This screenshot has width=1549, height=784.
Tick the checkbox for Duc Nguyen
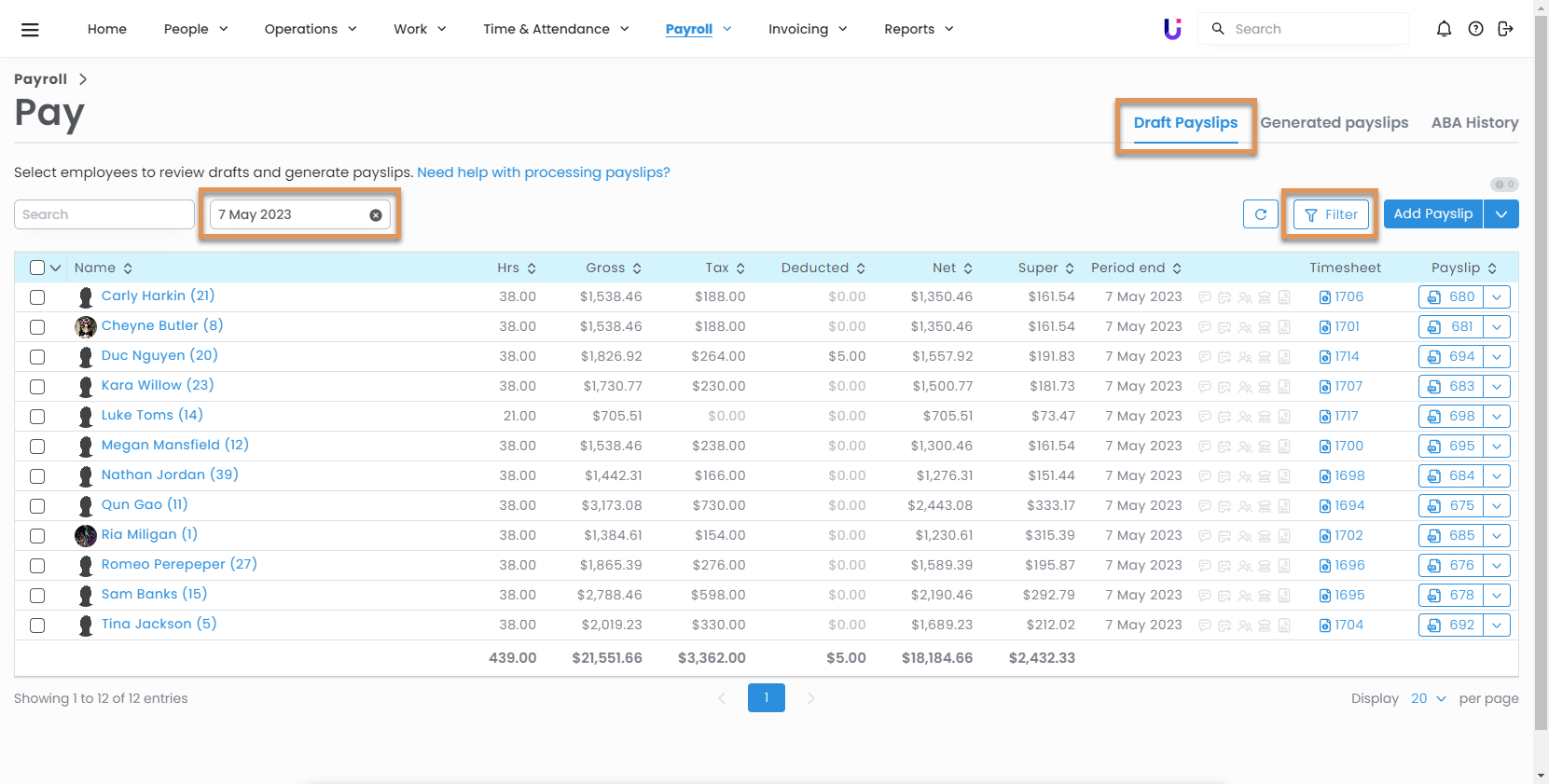(37, 357)
